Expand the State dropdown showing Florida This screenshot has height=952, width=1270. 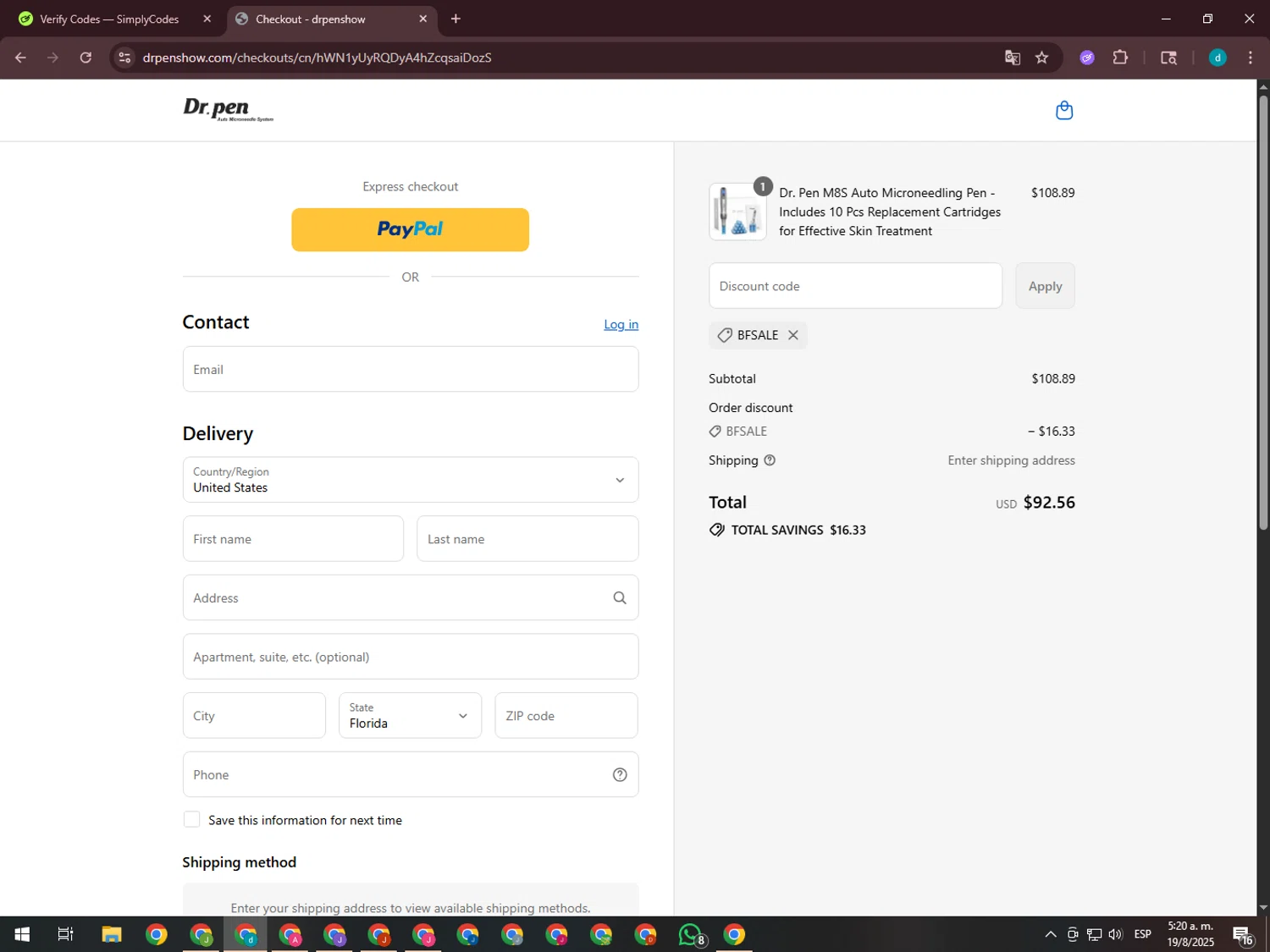coord(411,715)
